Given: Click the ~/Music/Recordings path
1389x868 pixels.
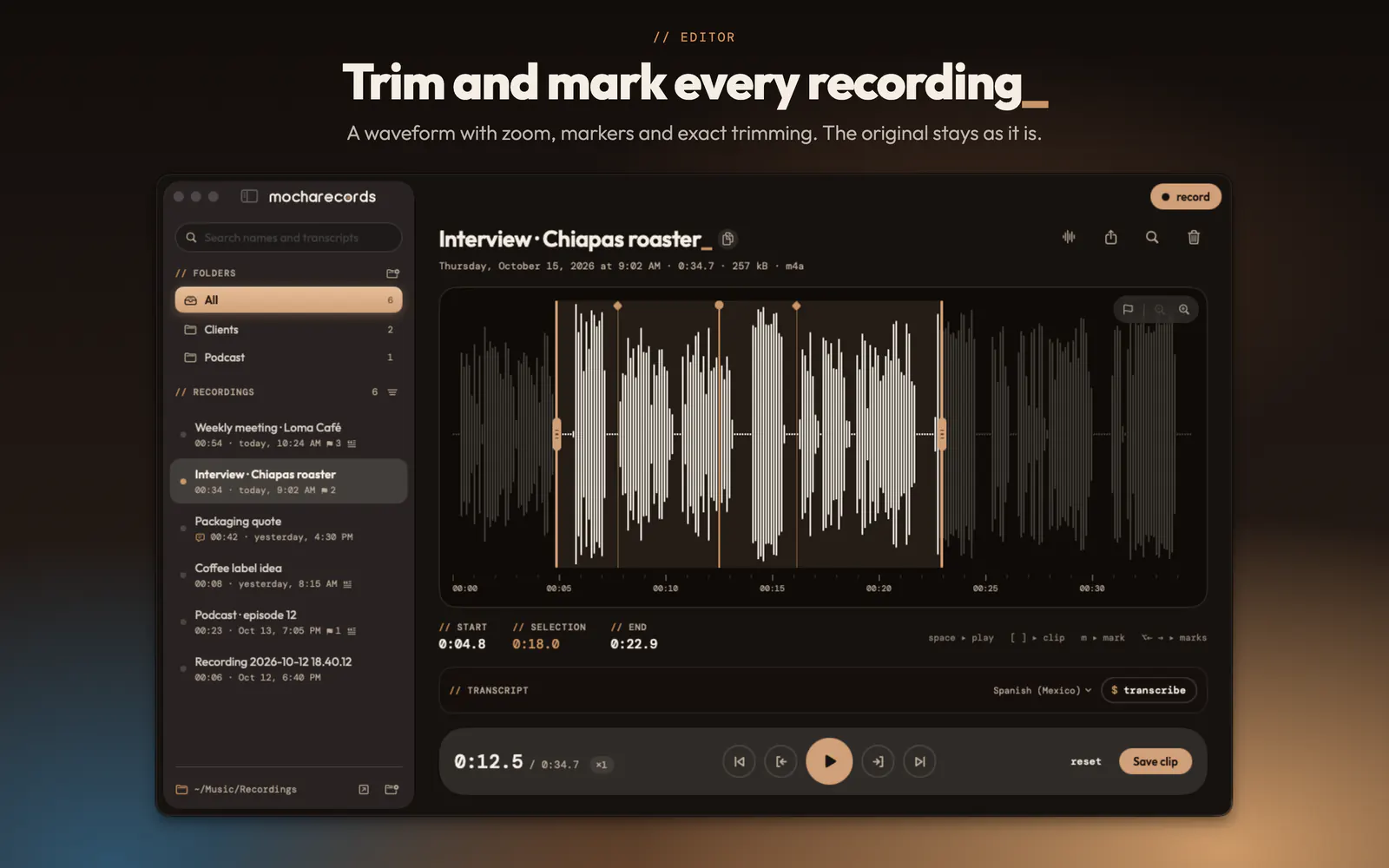Looking at the screenshot, I should [246, 789].
